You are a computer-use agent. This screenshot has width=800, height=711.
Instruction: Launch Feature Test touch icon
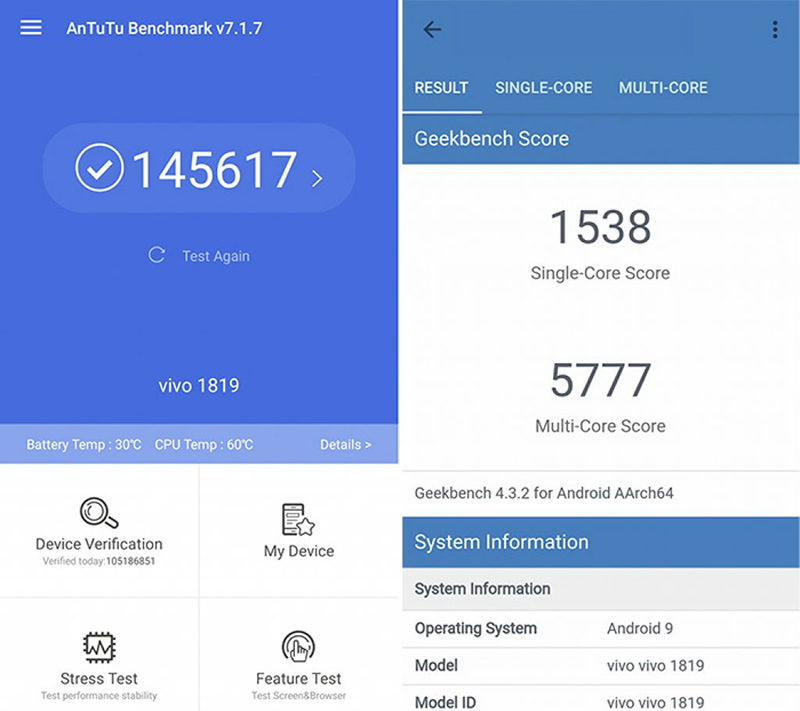coord(298,647)
